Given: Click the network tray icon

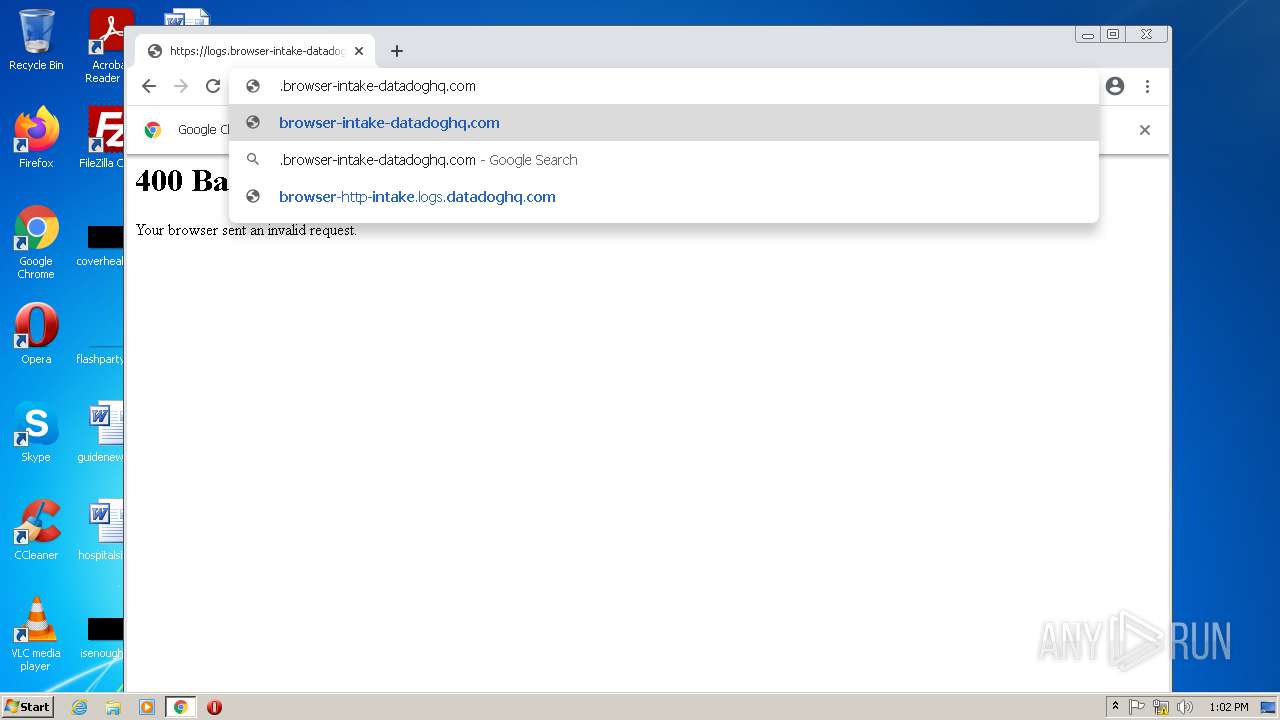Looking at the screenshot, I should click(x=1161, y=707).
